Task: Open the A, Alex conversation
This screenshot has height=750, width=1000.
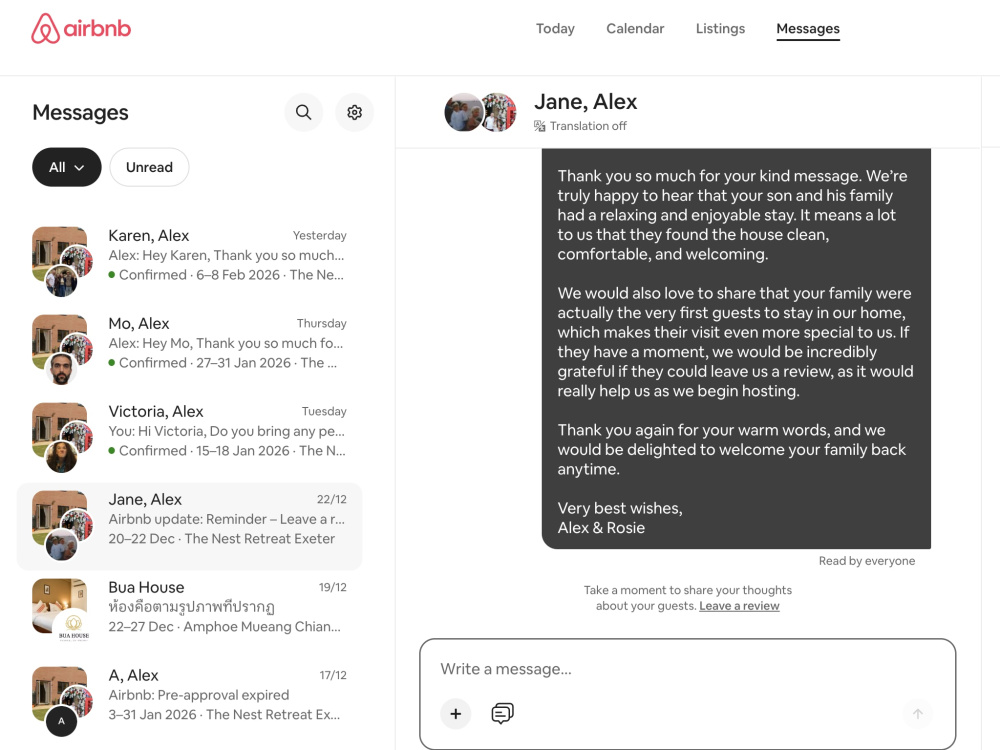Action: tap(189, 702)
